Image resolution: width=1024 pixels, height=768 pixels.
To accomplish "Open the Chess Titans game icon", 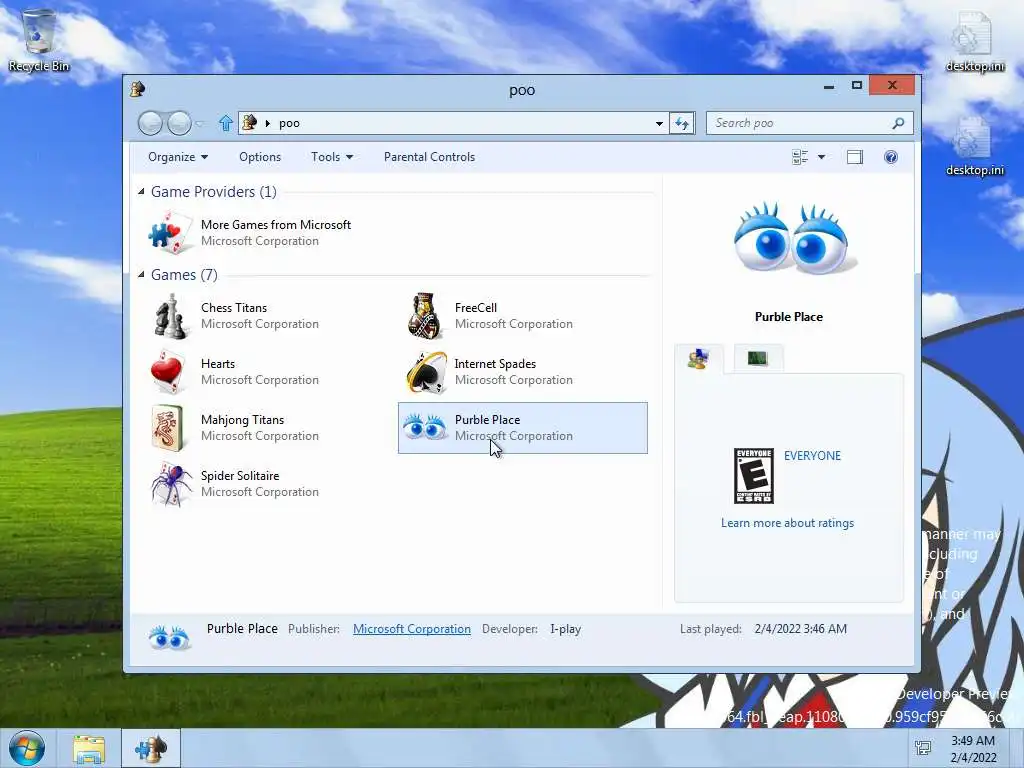I will [x=170, y=316].
